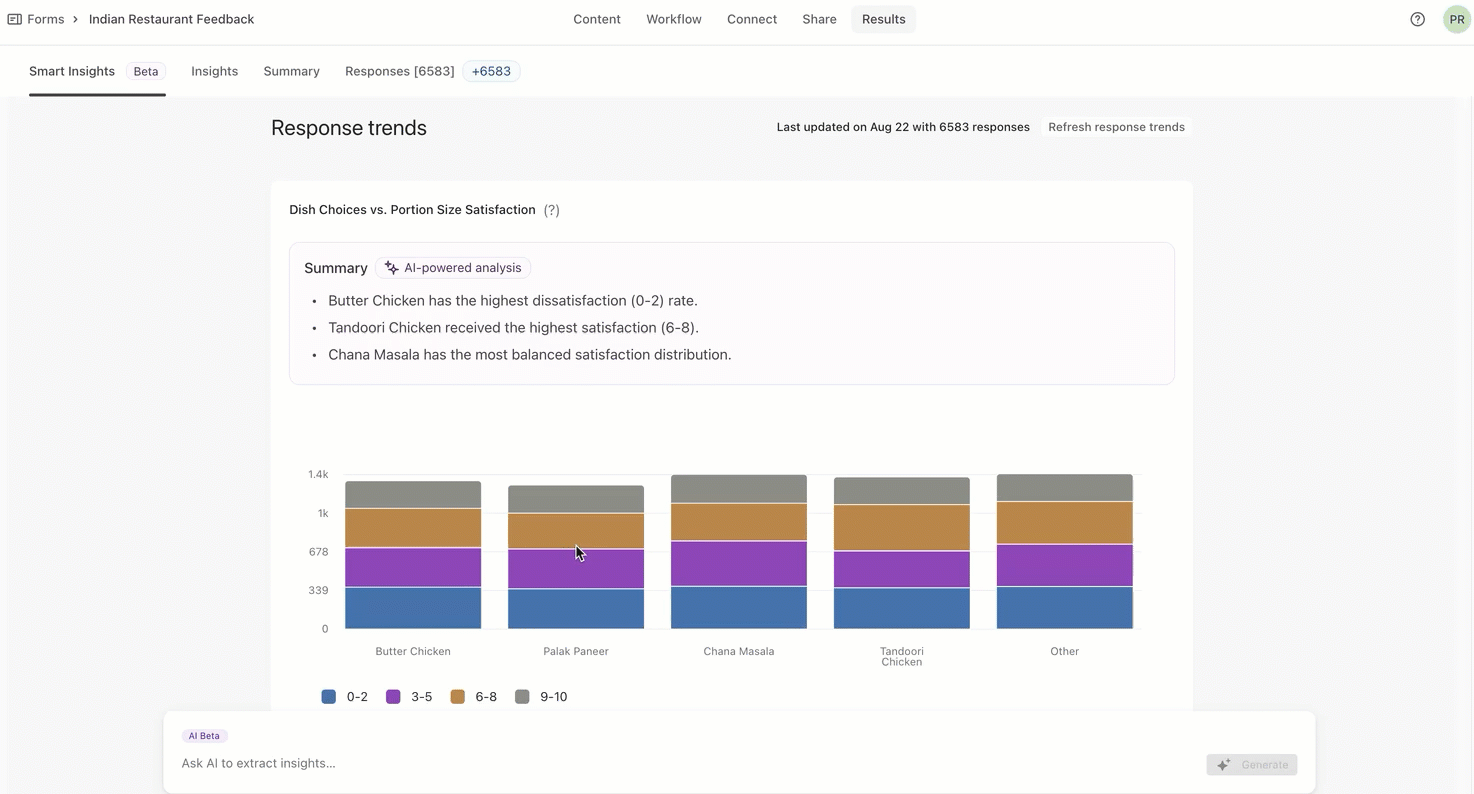Toggle the 3-5 legend series

coord(410,697)
